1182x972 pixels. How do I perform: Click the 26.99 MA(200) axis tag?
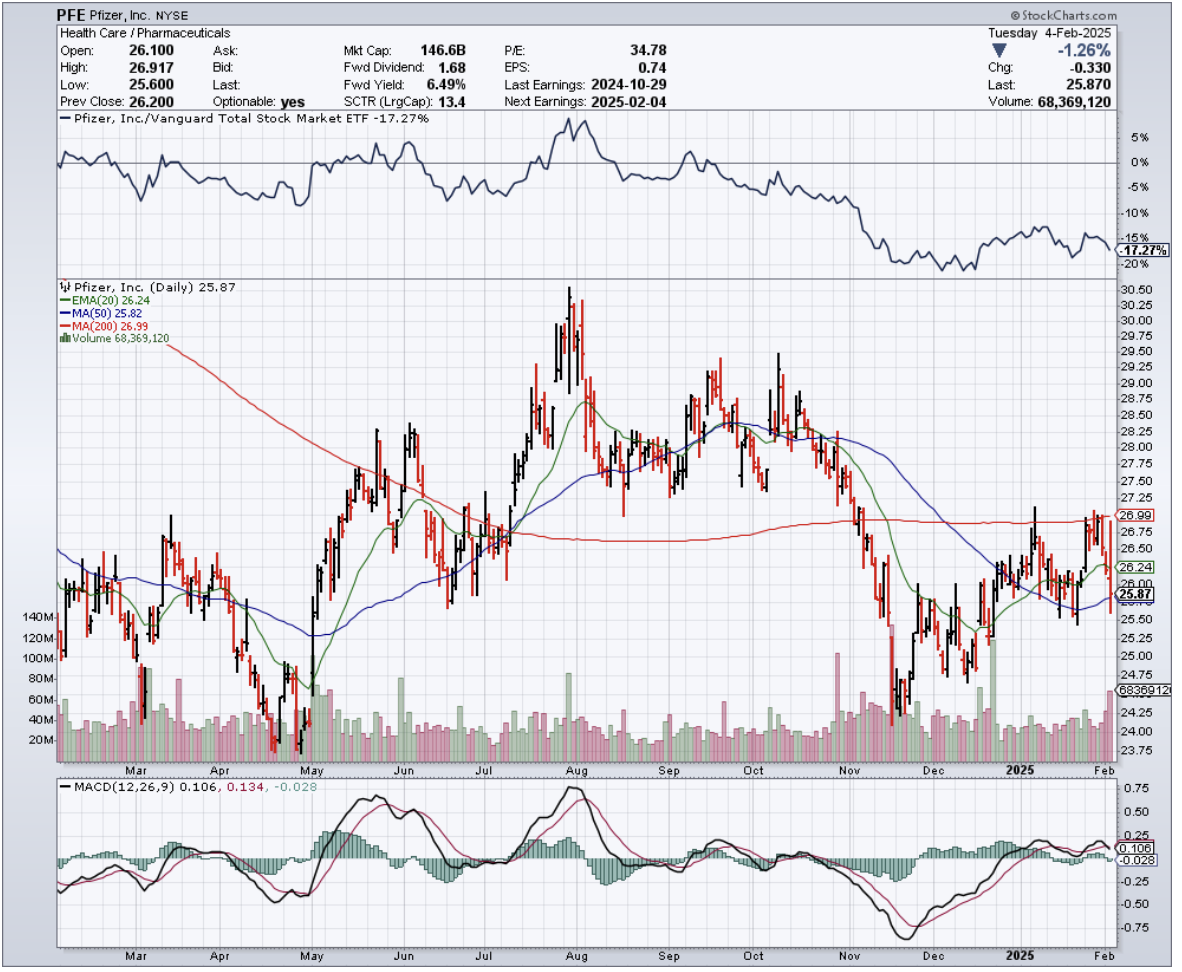1133,515
